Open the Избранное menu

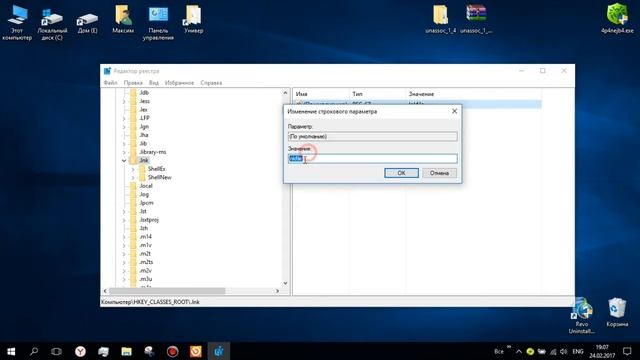[179, 82]
